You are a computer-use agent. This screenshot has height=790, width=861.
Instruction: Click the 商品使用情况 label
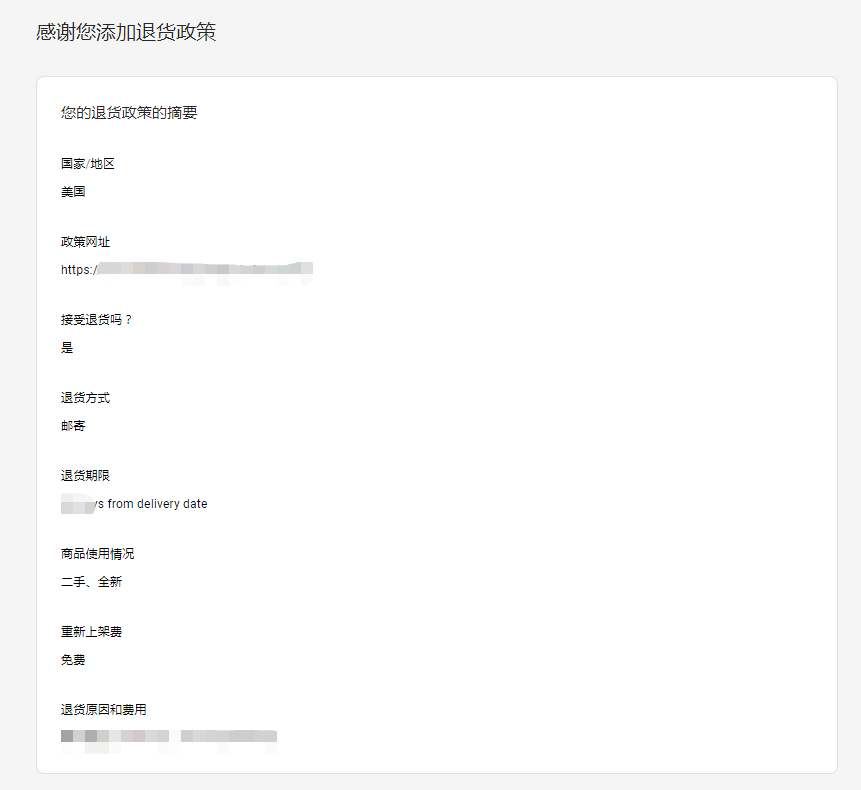[x=99, y=553]
